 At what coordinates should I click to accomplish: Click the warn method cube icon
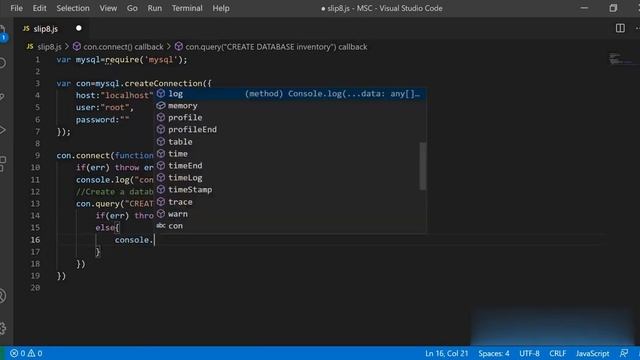click(x=161, y=214)
